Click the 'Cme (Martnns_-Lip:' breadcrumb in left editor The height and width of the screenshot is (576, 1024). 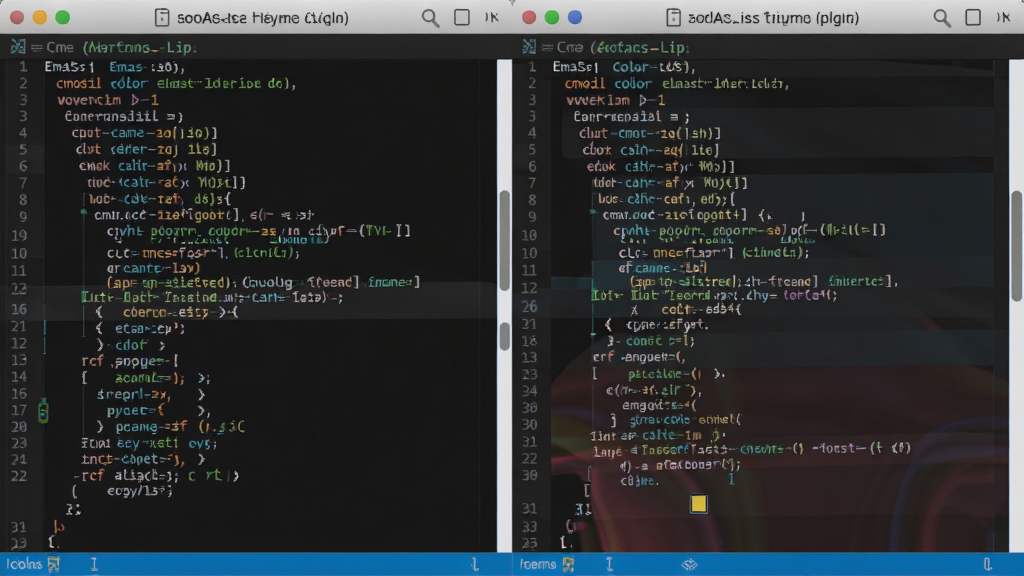(x=121, y=47)
